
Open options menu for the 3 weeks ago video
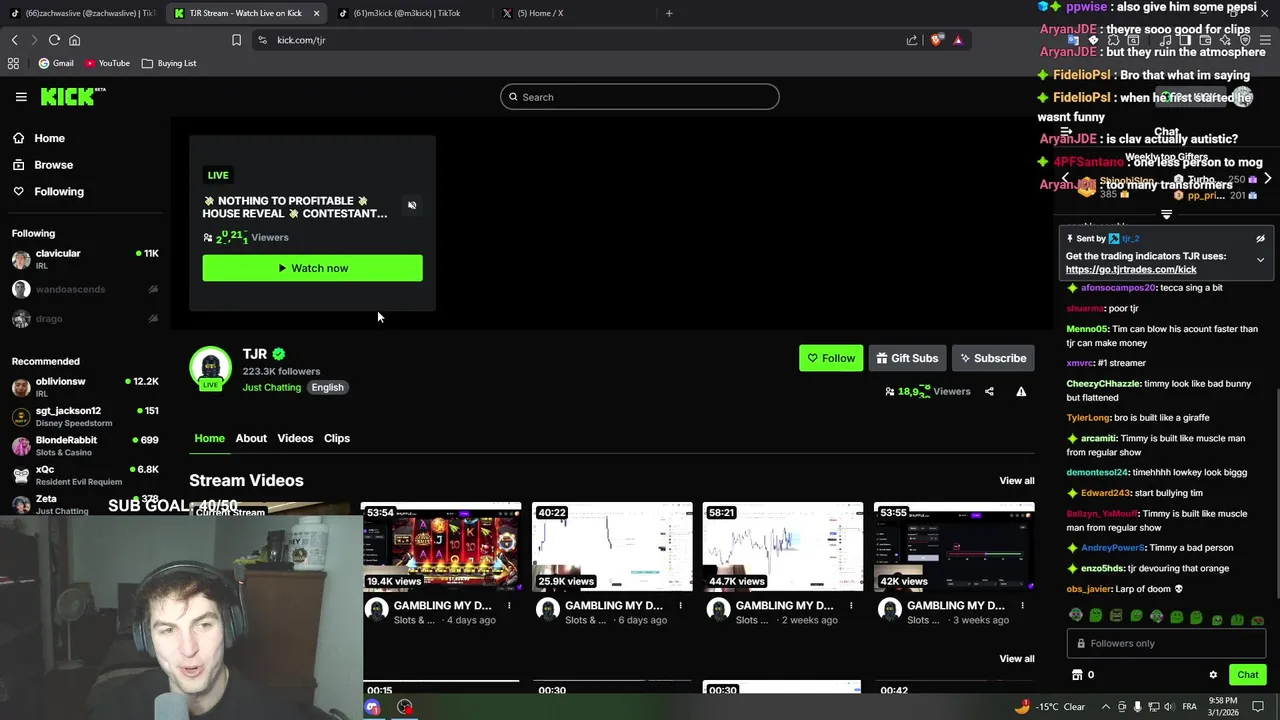coord(1022,606)
